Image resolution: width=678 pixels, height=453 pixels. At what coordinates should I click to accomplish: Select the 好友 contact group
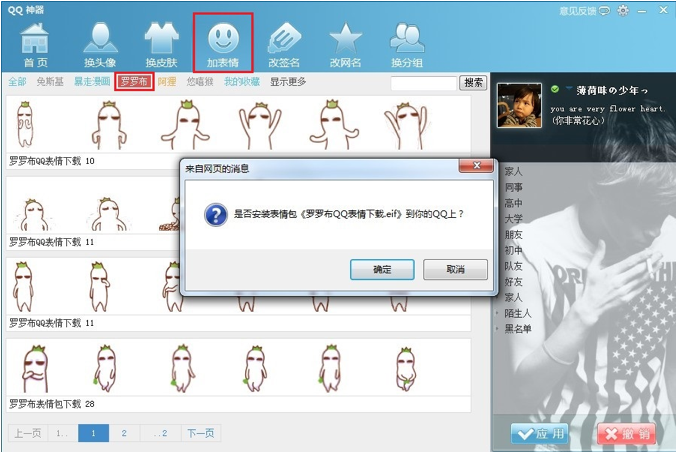coord(513,282)
